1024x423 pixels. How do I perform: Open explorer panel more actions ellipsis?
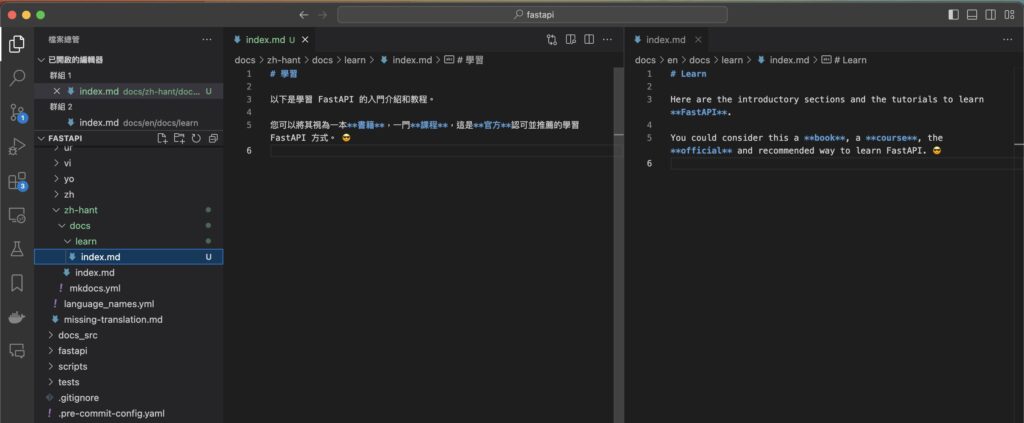click(x=207, y=39)
